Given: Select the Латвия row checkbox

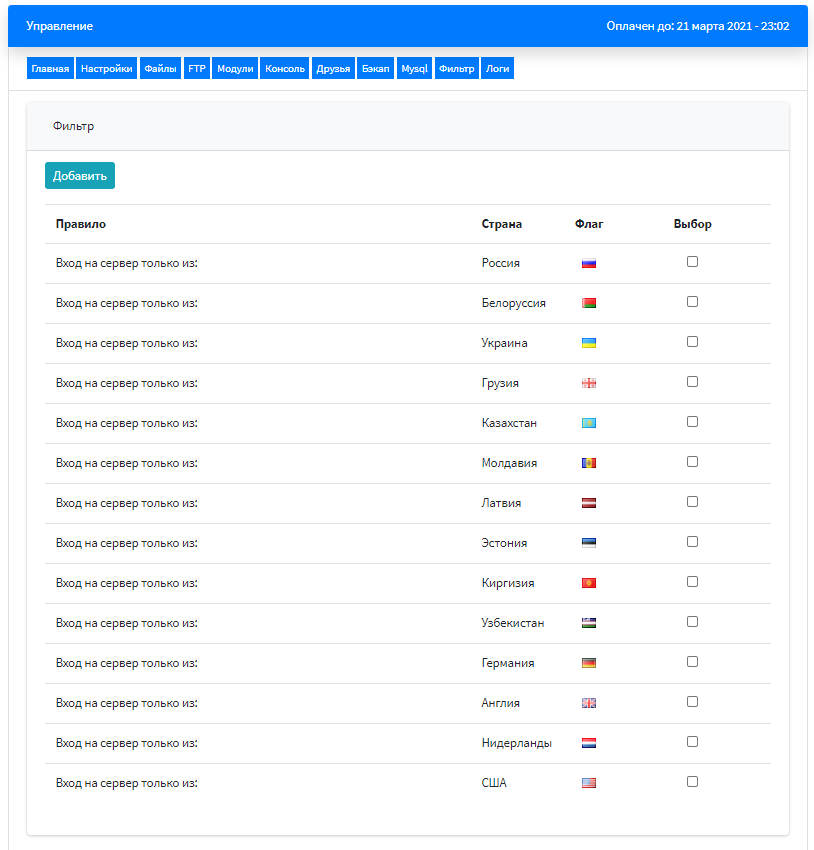Looking at the screenshot, I should click(x=692, y=501).
